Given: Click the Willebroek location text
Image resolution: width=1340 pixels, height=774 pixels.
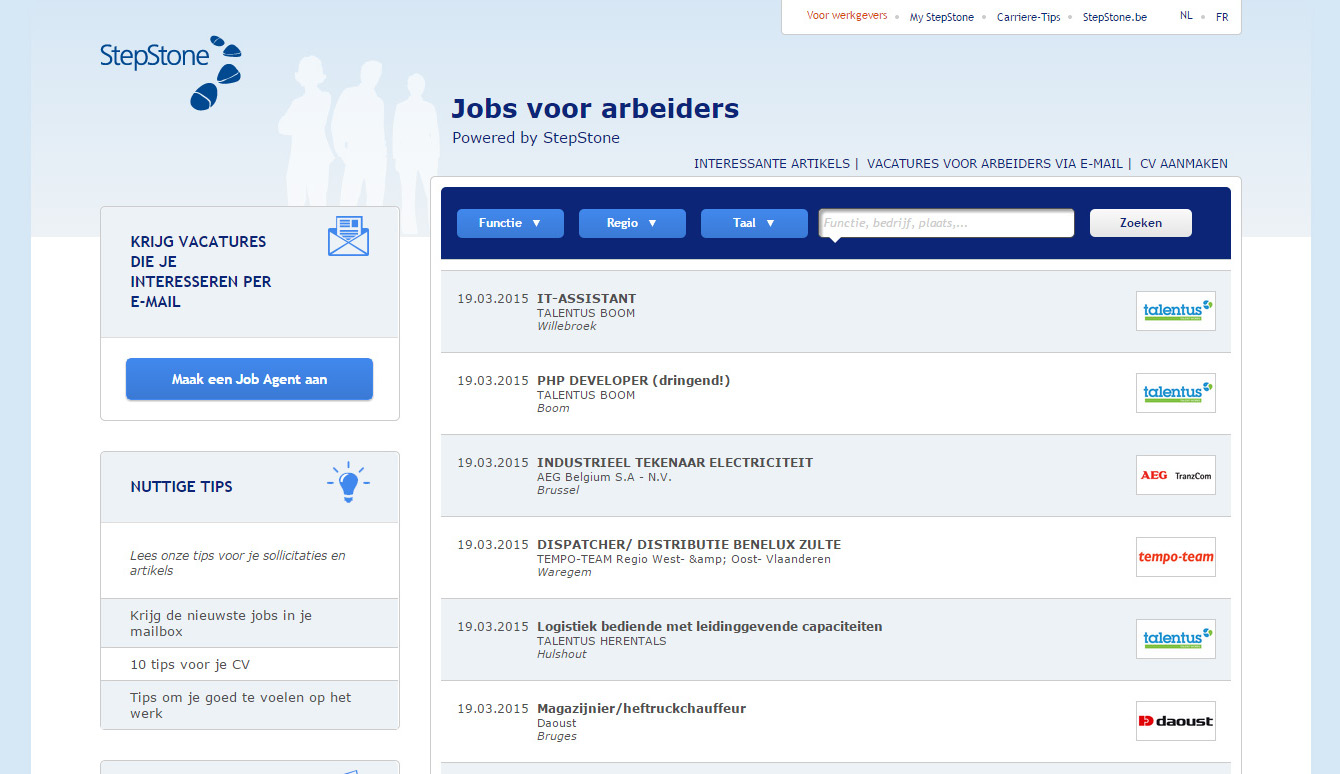Looking at the screenshot, I should (566, 326).
